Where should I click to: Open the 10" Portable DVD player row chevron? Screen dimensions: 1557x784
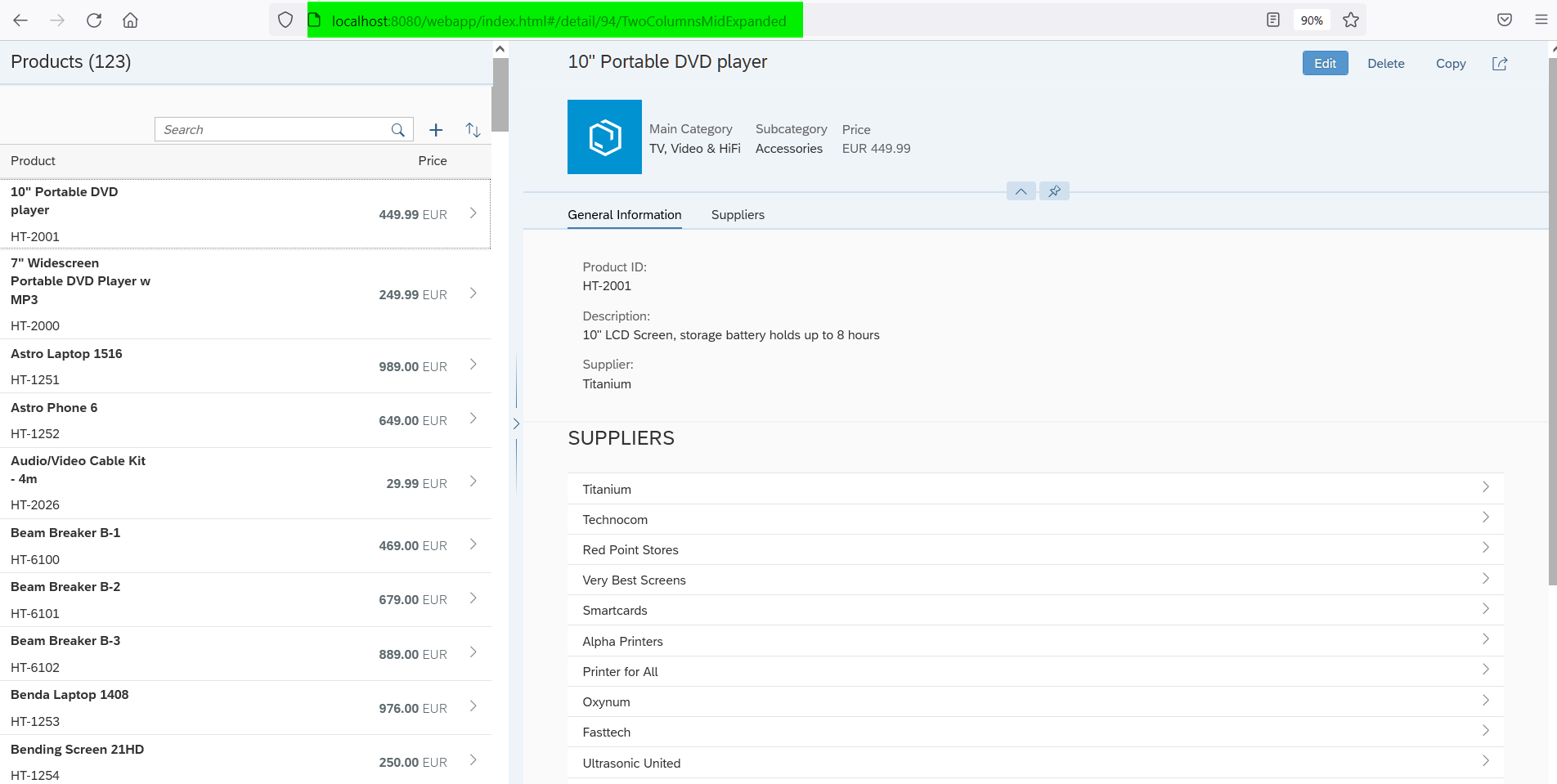(473, 213)
